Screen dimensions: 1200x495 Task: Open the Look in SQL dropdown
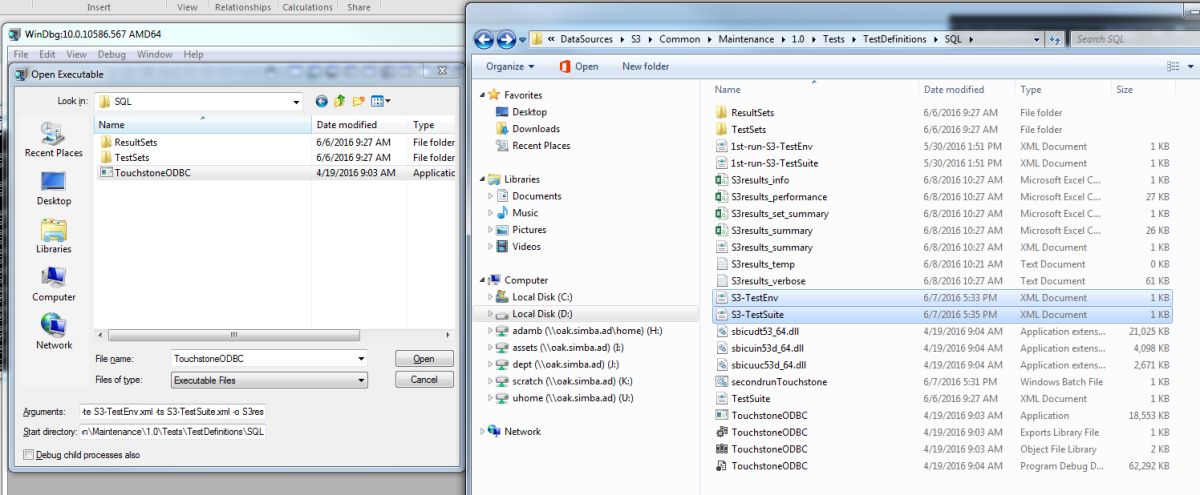pos(296,102)
